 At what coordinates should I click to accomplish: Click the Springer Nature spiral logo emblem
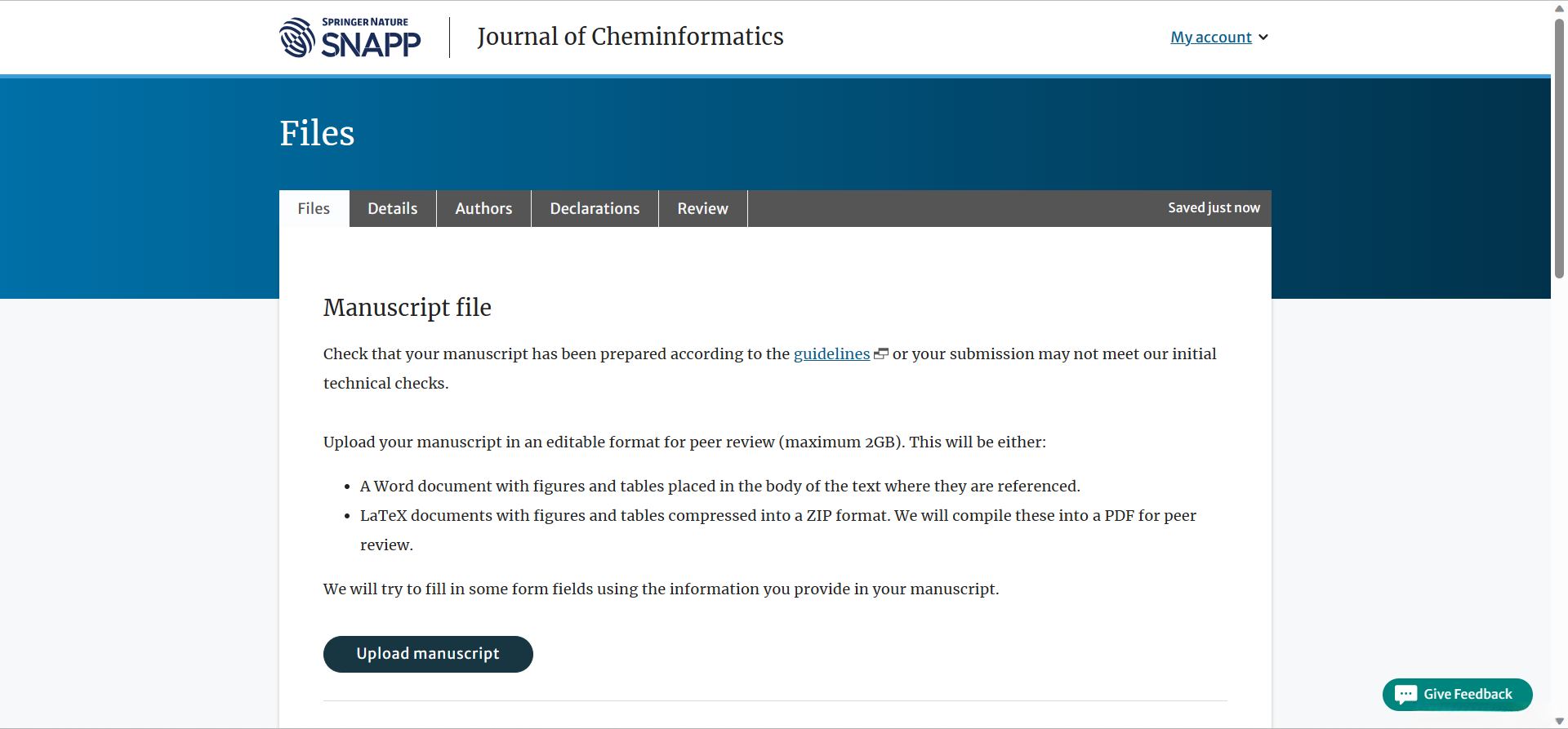click(297, 38)
